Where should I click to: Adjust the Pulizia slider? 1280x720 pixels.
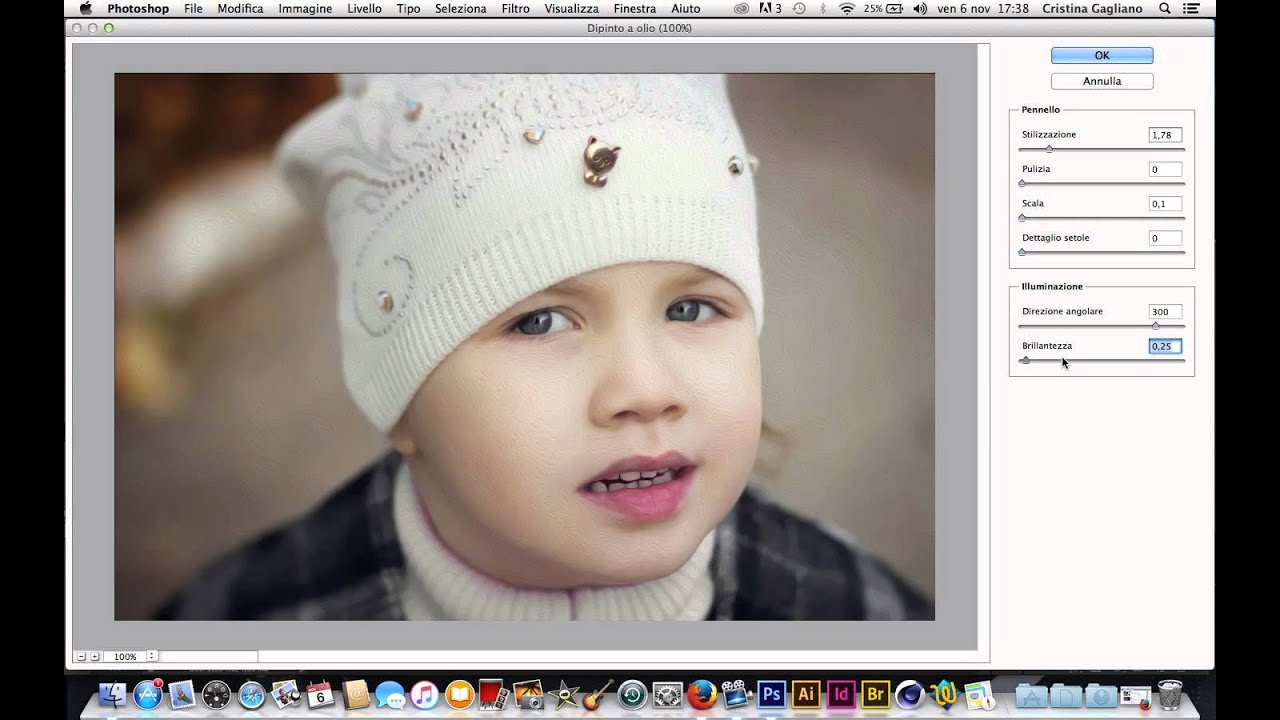(1101, 183)
